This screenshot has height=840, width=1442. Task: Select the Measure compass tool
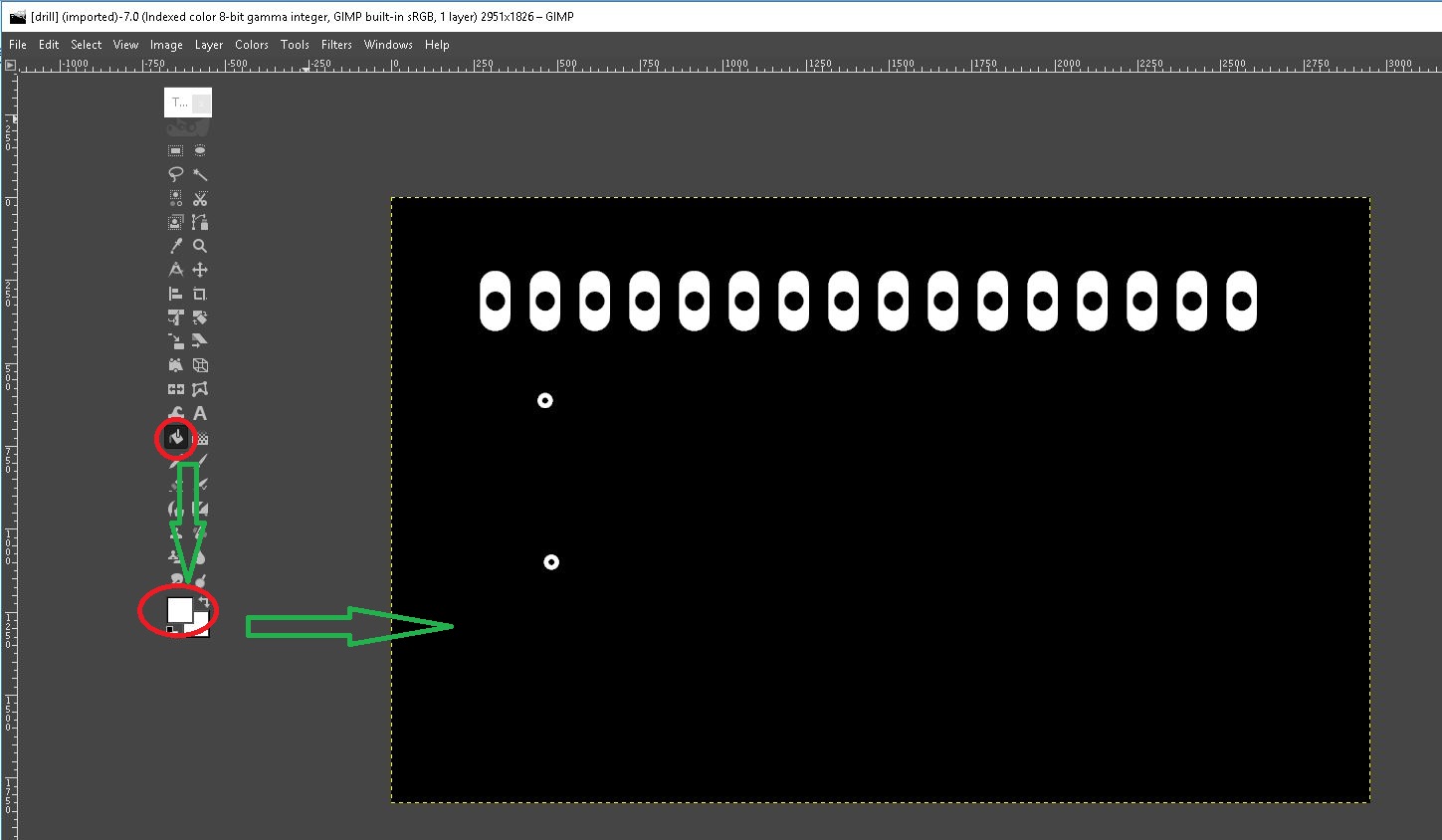(x=175, y=270)
